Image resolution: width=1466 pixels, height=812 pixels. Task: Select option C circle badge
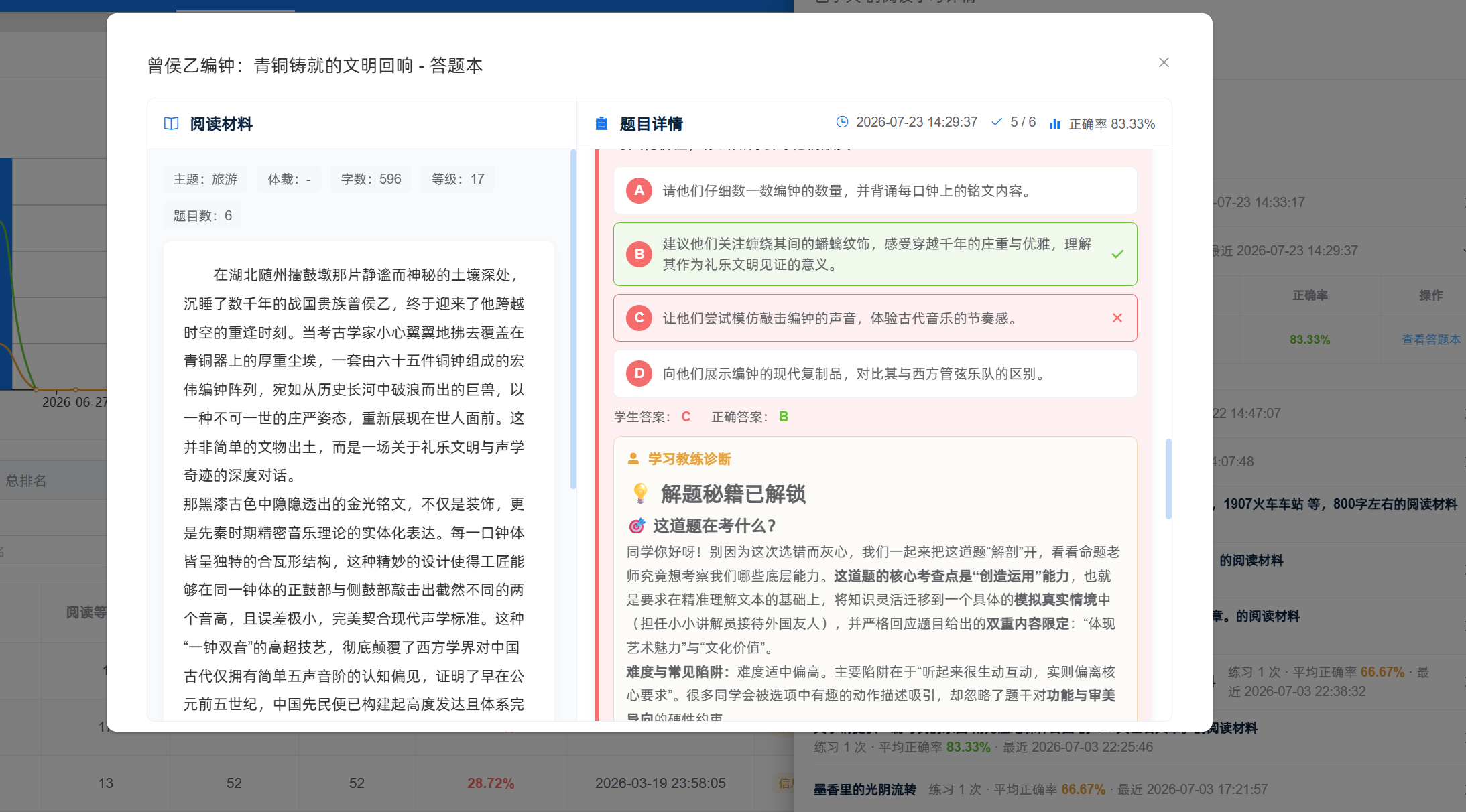coord(639,318)
